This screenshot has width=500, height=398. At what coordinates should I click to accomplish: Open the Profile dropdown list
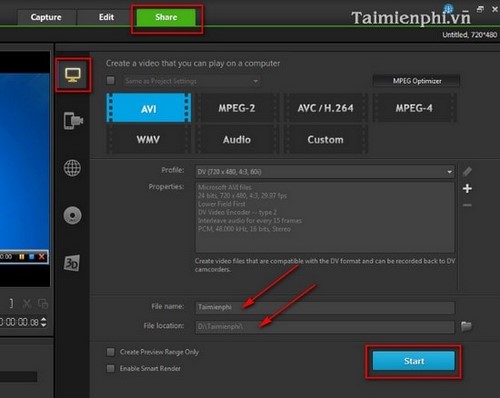[x=325, y=172]
